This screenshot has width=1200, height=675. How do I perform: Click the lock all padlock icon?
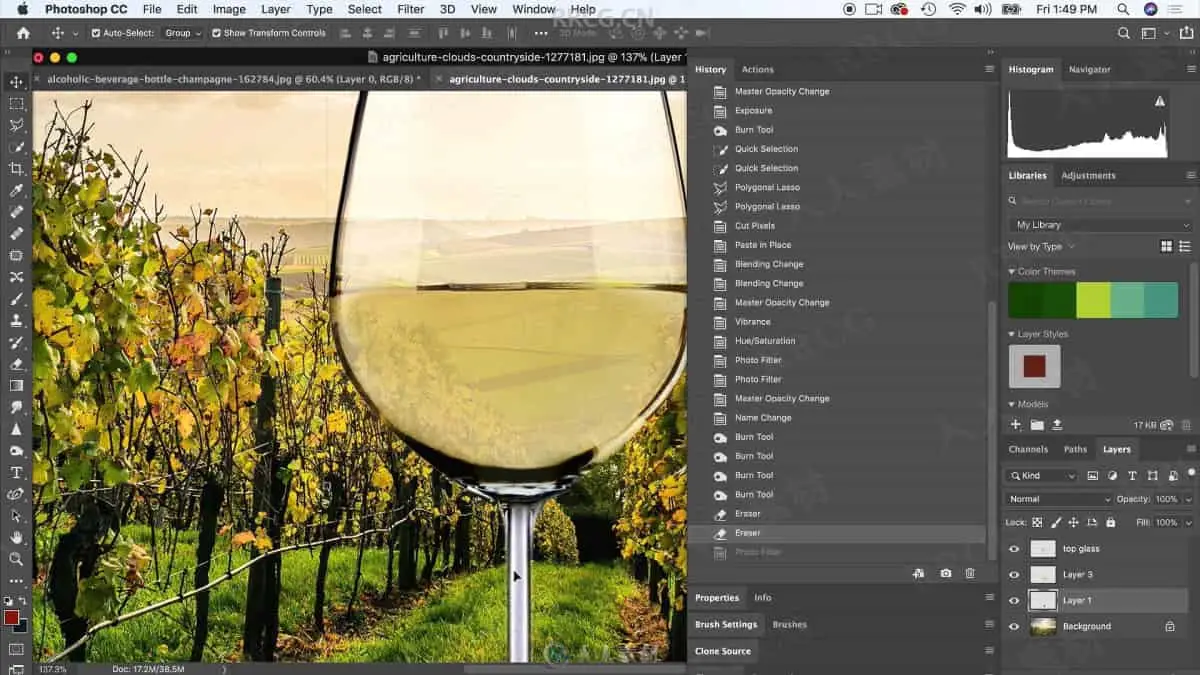click(x=1110, y=522)
